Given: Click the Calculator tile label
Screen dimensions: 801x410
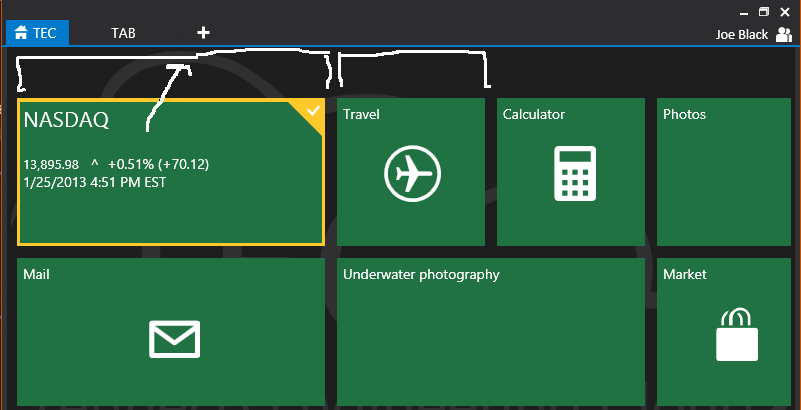Looking at the screenshot, I should 534,114.
